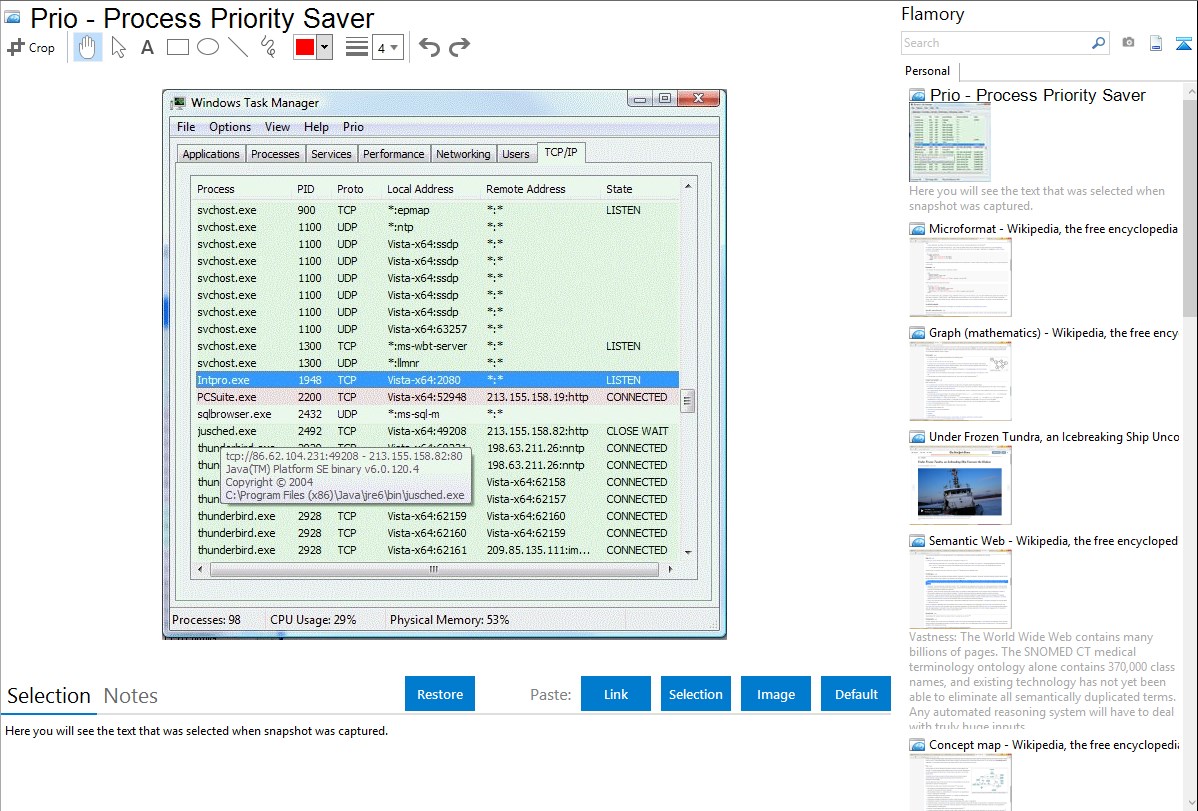Open the Under Frozen Tundra ship thumbnail
1198x811 pixels.
pyautogui.click(x=960, y=485)
